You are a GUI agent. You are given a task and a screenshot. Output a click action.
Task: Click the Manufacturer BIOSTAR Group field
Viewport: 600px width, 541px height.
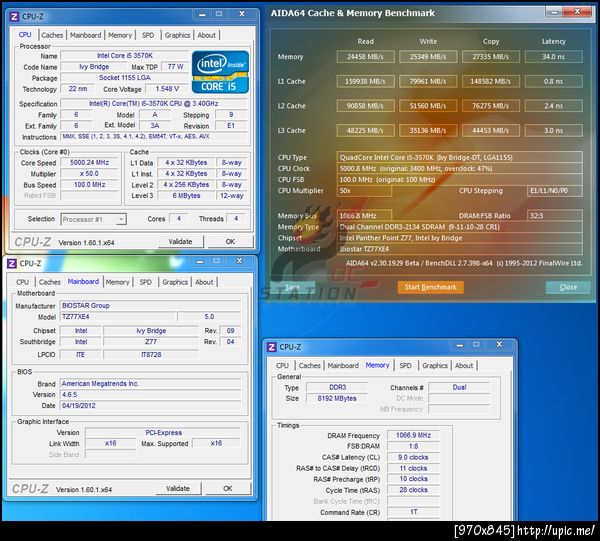(x=151, y=306)
